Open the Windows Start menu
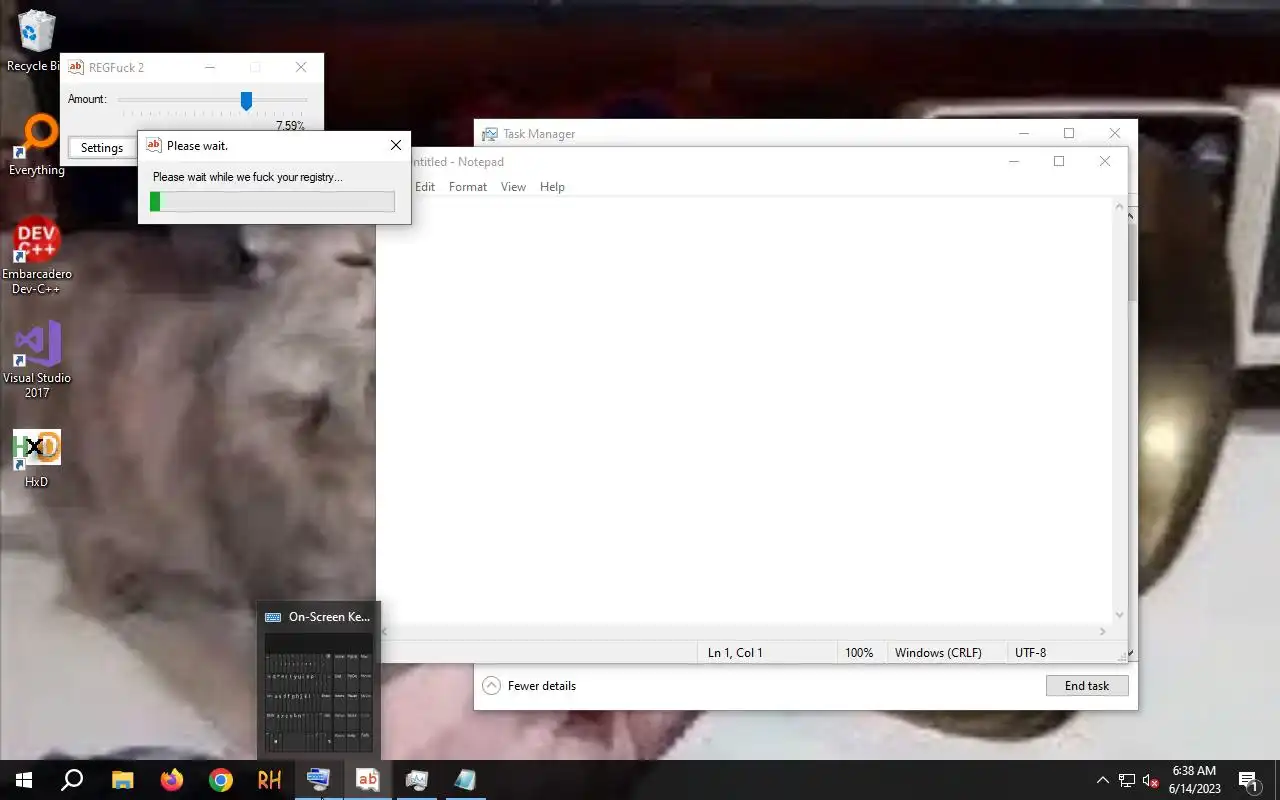1280x800 pixels. pyautogui.click(x=24, y=780)
